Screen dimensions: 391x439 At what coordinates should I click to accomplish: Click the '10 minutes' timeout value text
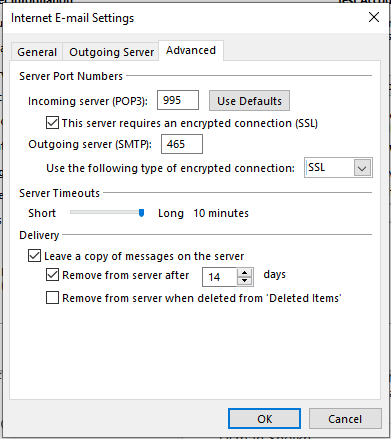(221, 213)
